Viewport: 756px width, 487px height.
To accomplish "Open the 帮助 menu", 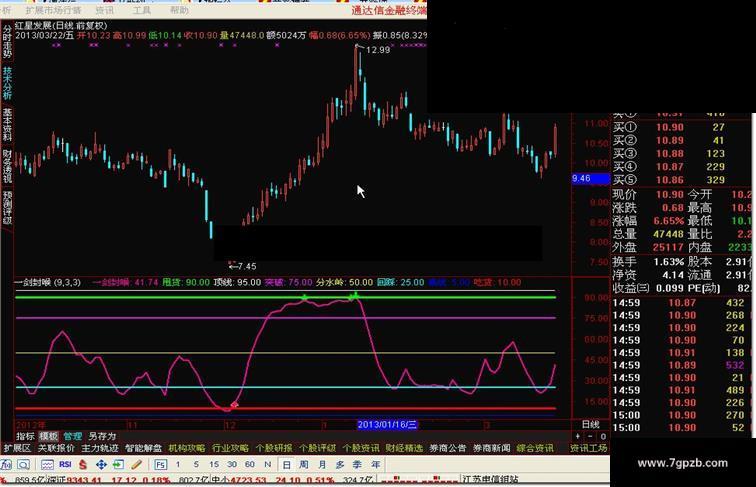I will click(179, 10).
